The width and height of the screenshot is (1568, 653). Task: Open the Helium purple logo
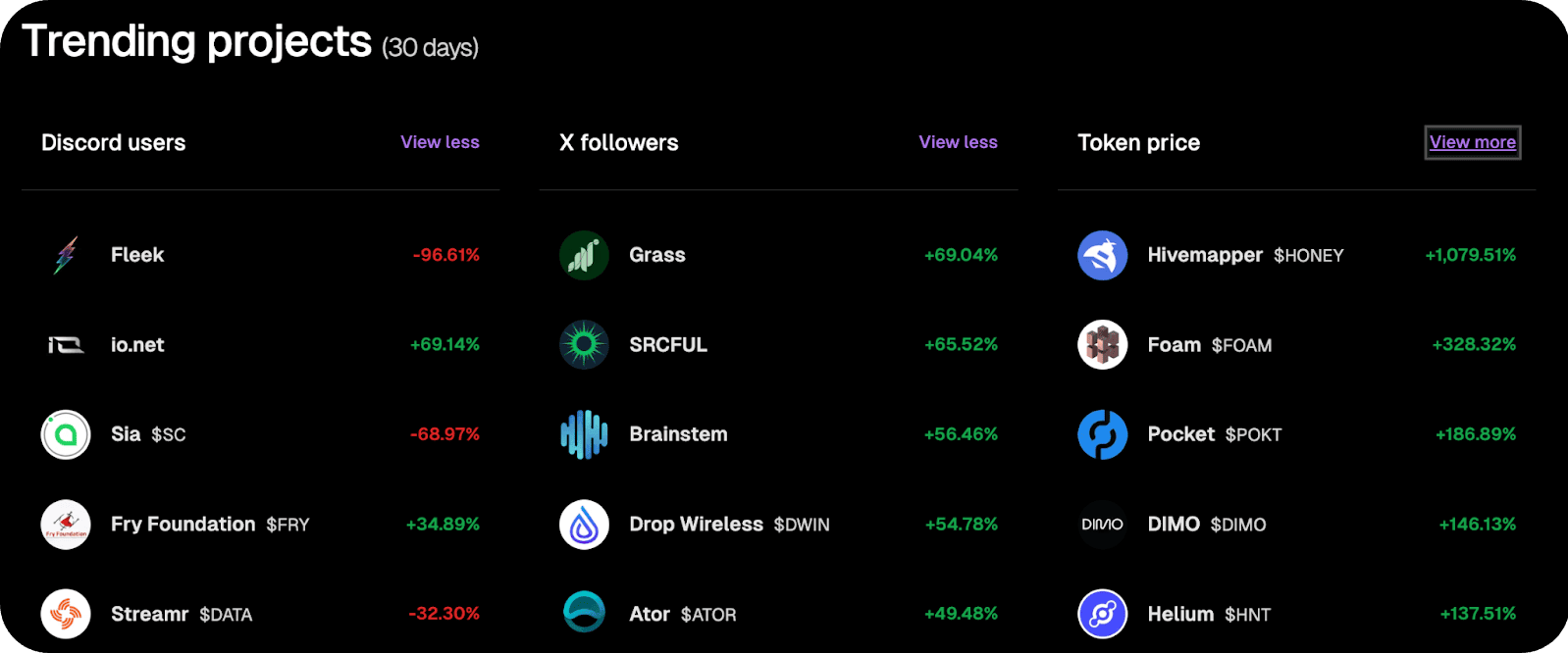[1103, 614]
